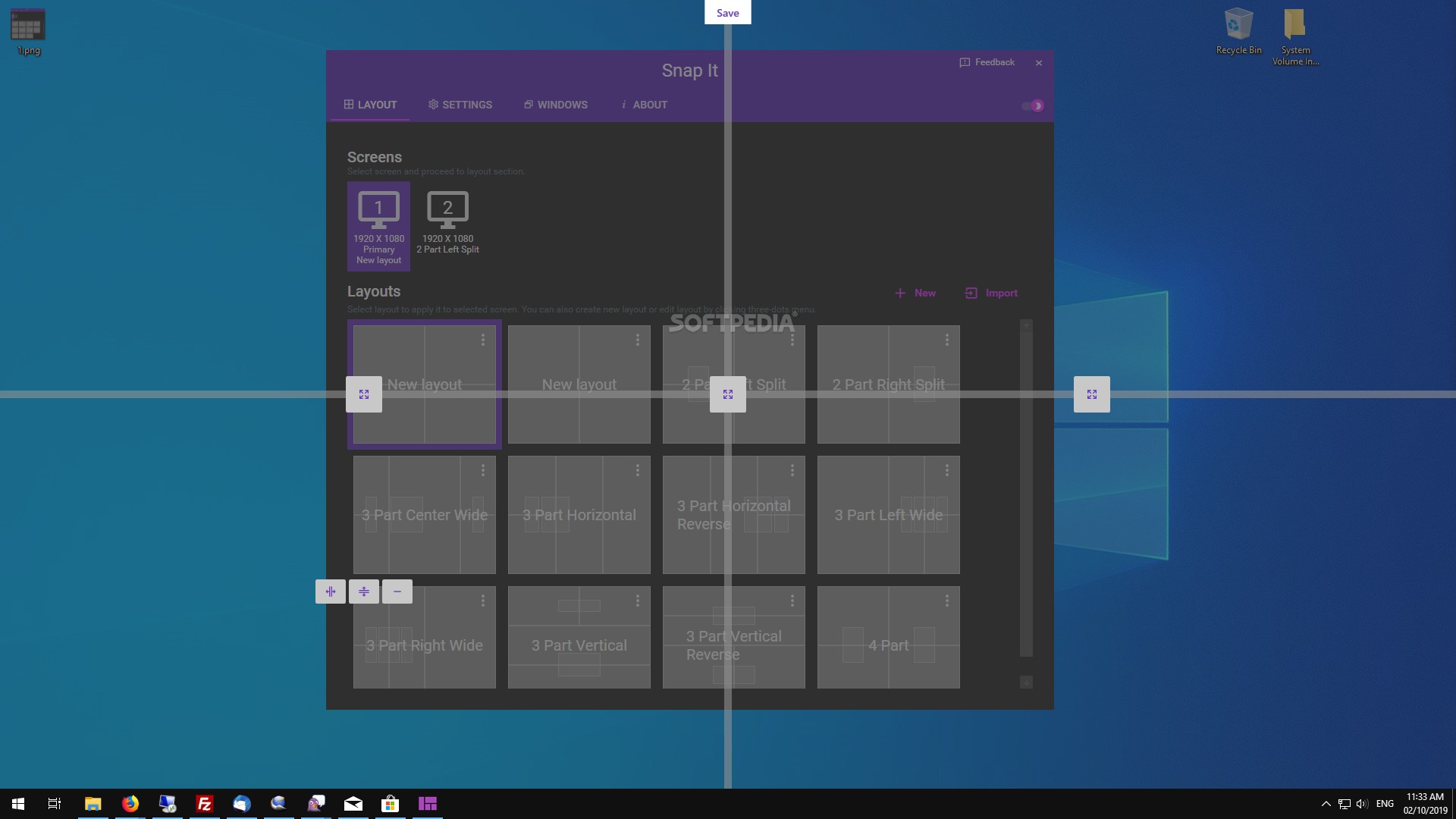Click the expand icon on the desktop wallpaper outside Snap It
Screen dimensions: 1456x819
coord(1092,394)
